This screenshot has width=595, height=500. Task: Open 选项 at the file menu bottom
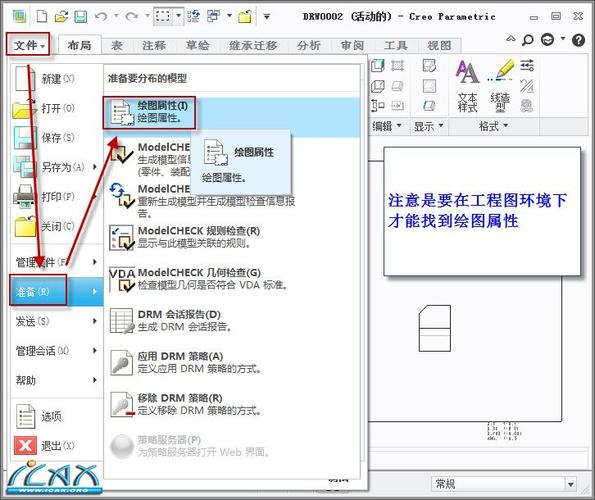click(x=57, y=417)
